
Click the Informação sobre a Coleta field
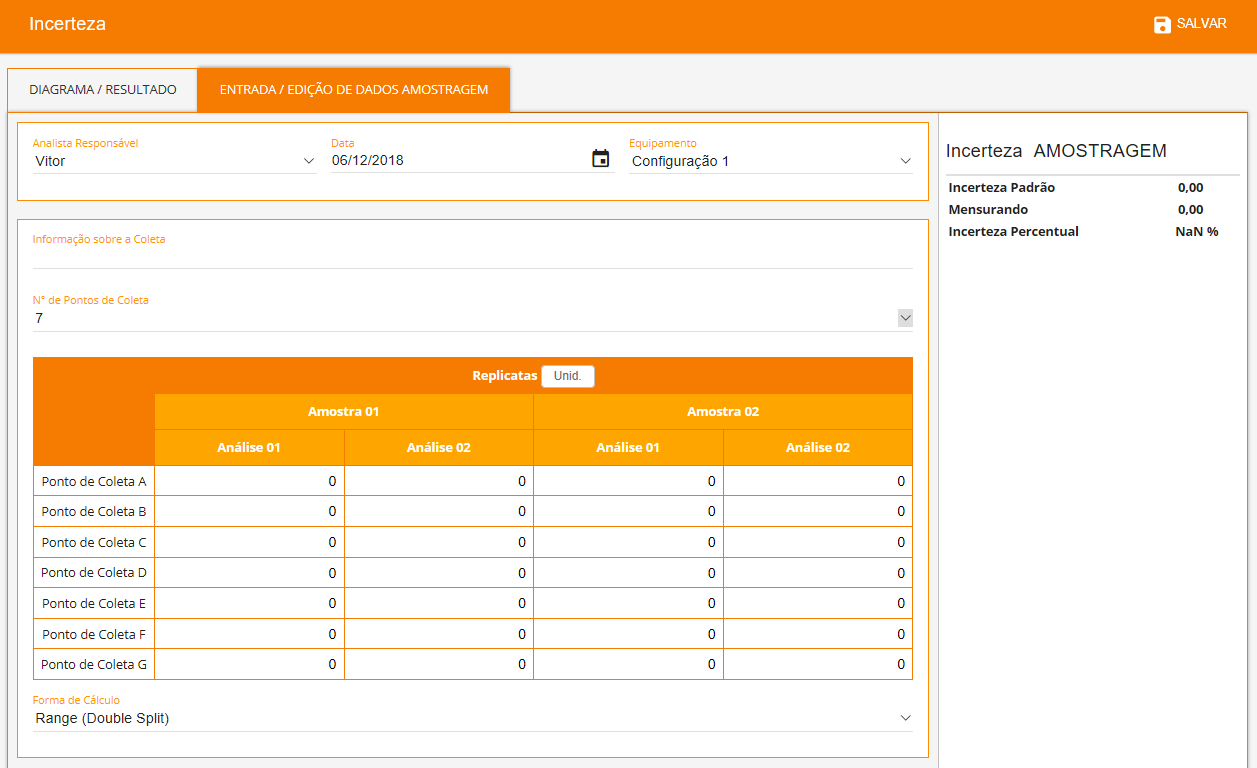tap(472, 257)
